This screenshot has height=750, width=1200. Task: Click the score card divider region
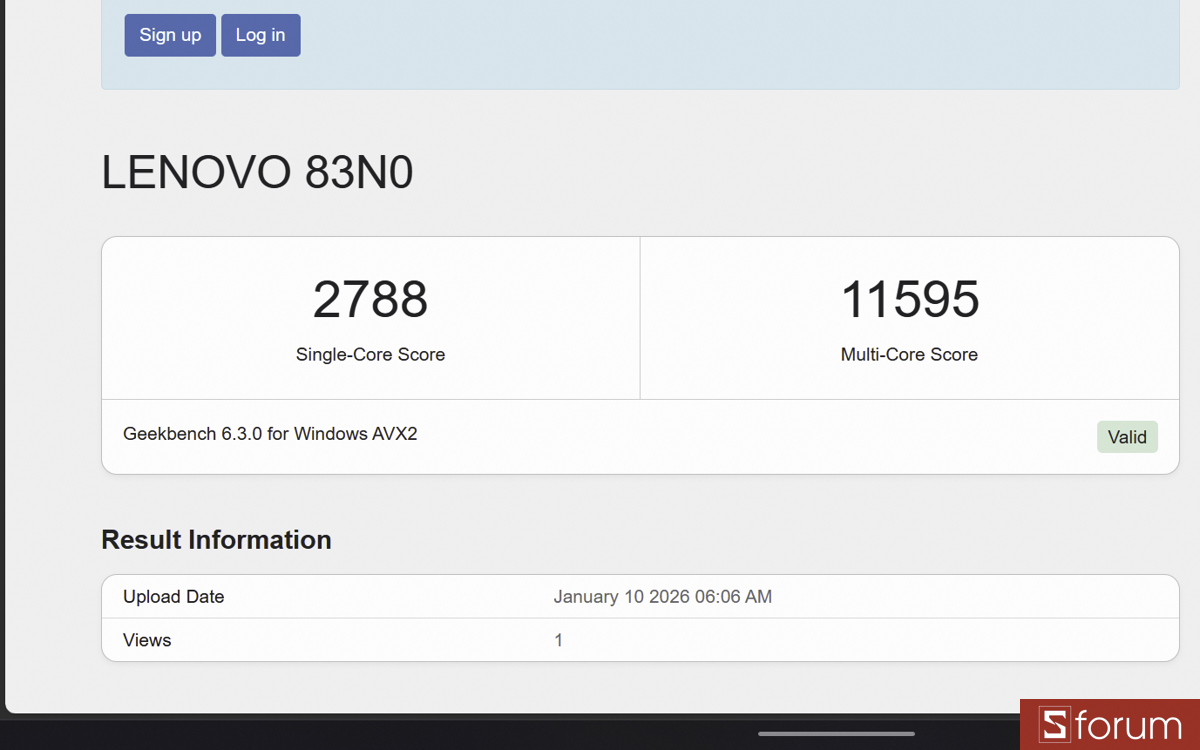(640, 317)
